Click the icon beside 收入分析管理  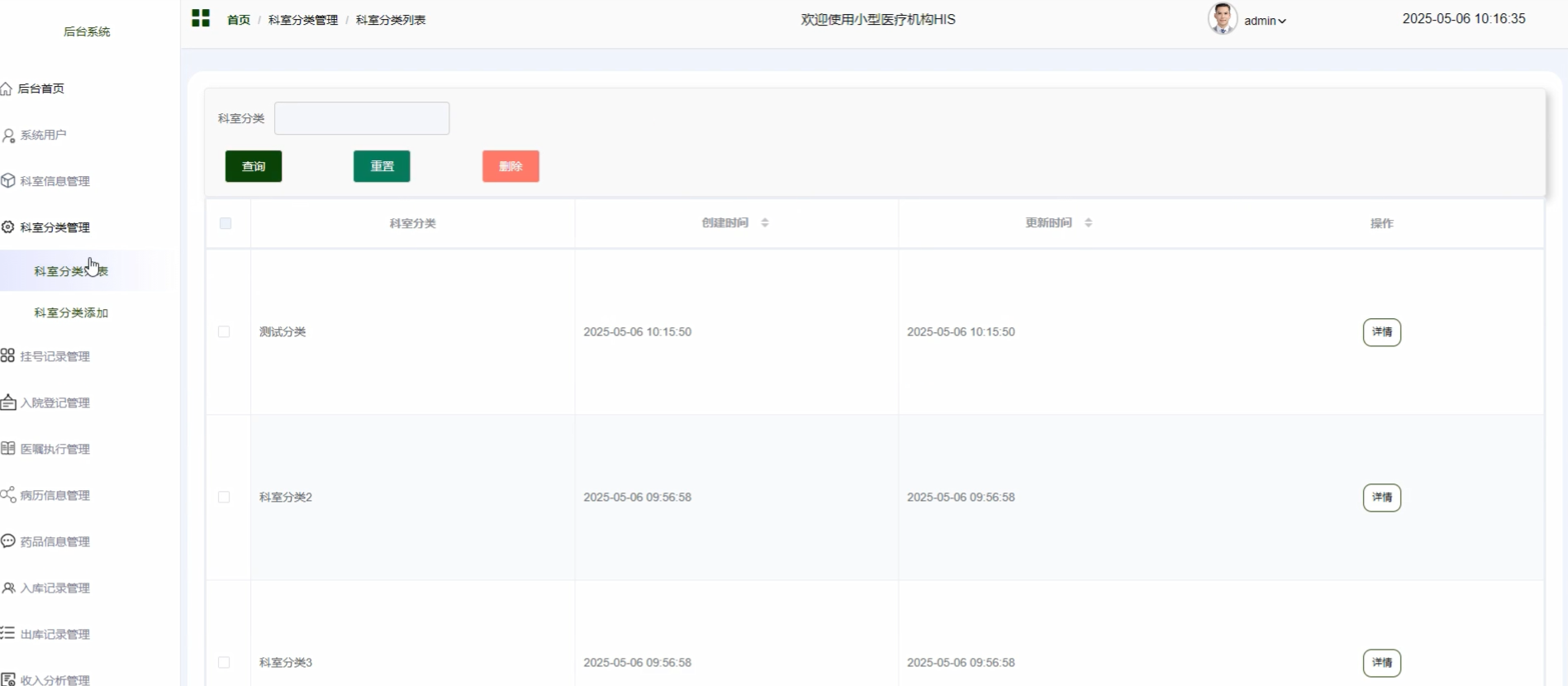click(x=8, y=679)
